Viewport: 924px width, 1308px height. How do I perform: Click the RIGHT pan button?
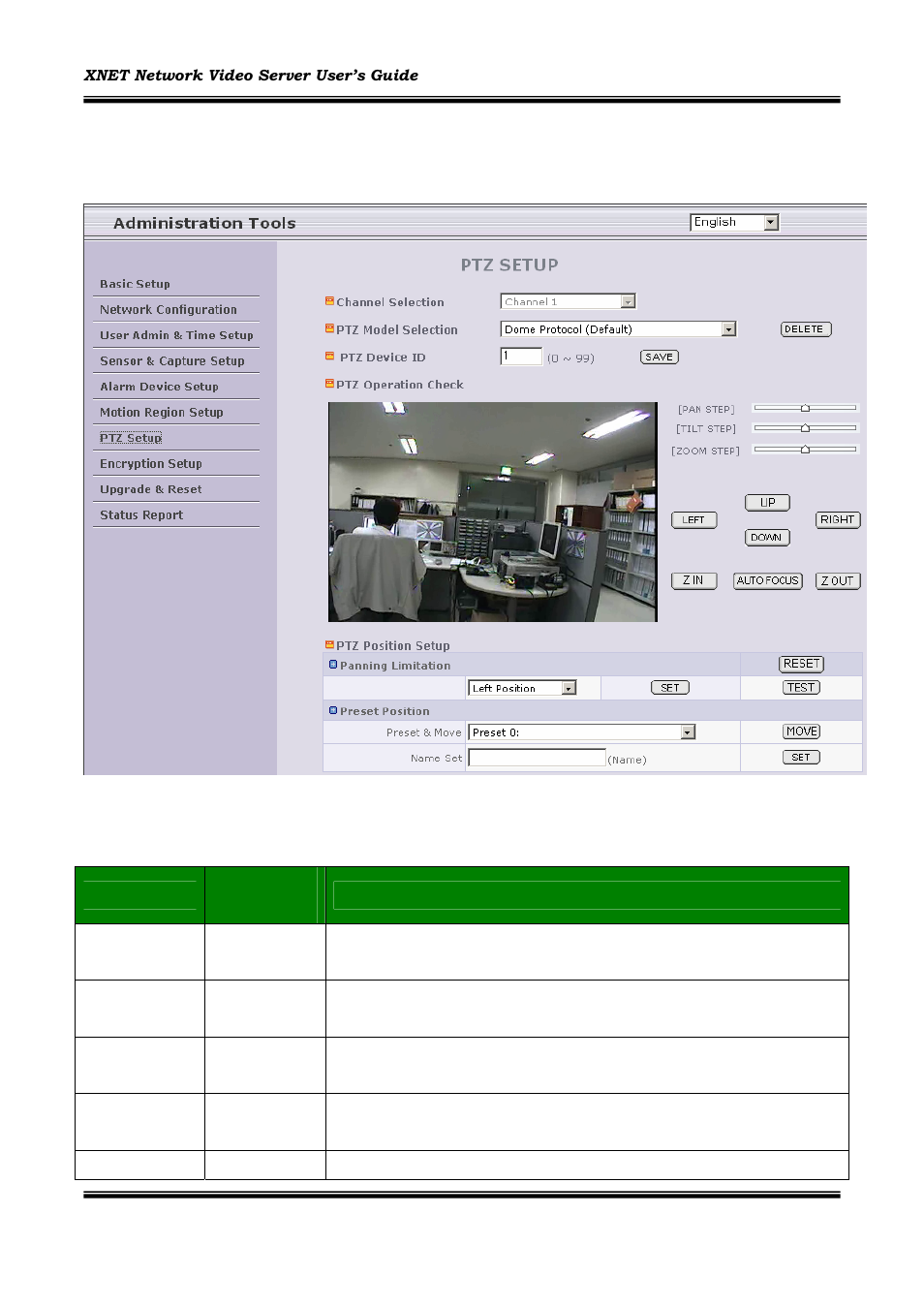(838, 520)
